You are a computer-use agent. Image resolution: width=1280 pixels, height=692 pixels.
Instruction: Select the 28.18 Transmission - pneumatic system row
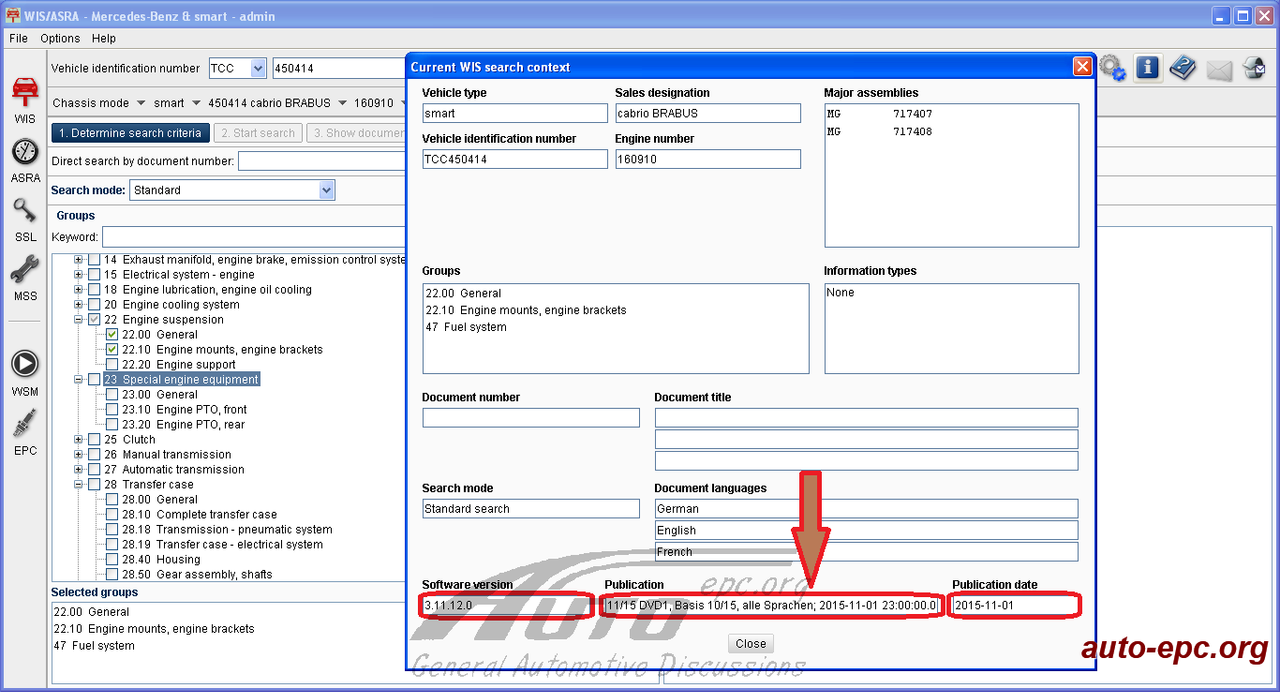(227, 530)
